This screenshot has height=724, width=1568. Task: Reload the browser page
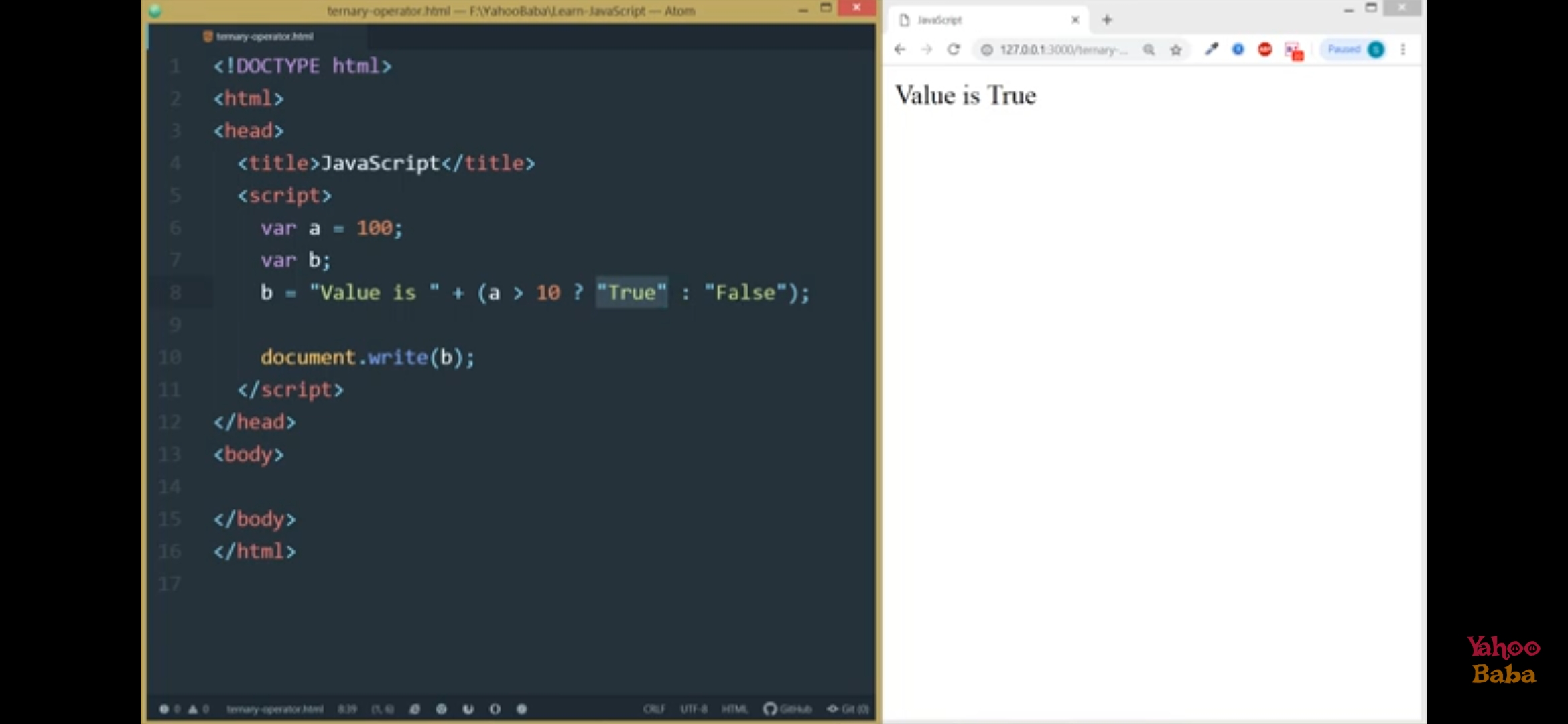tap(954, 50)
